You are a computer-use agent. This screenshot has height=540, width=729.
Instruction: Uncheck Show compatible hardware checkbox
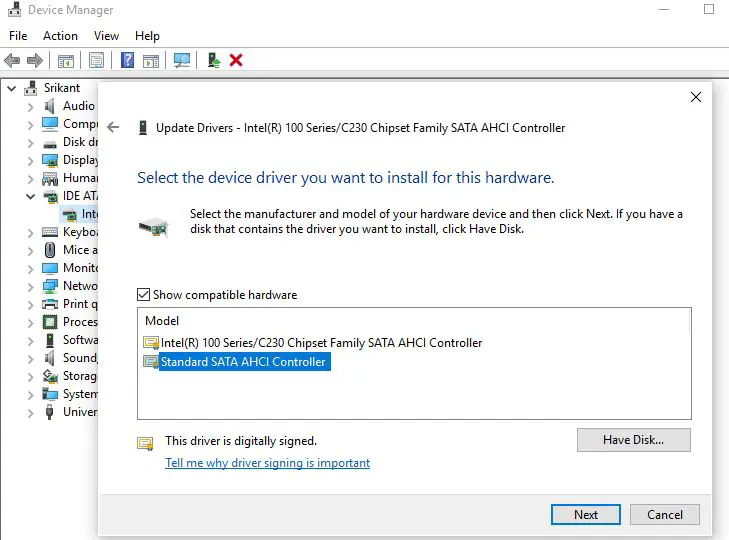144,295
